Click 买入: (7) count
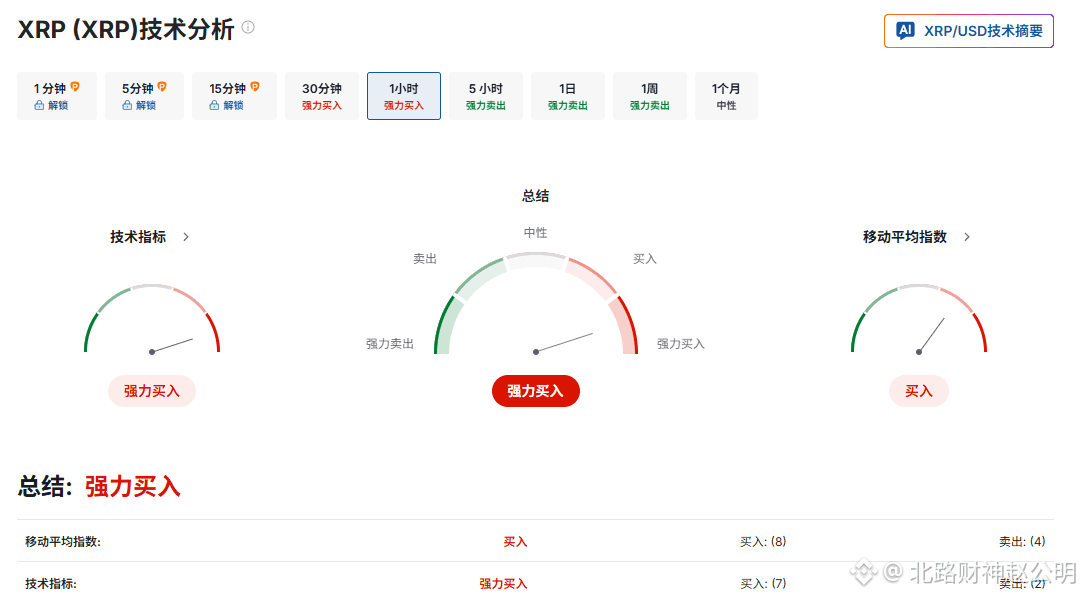The width and height of the screenshot is (1084, 598). point(763,584)
